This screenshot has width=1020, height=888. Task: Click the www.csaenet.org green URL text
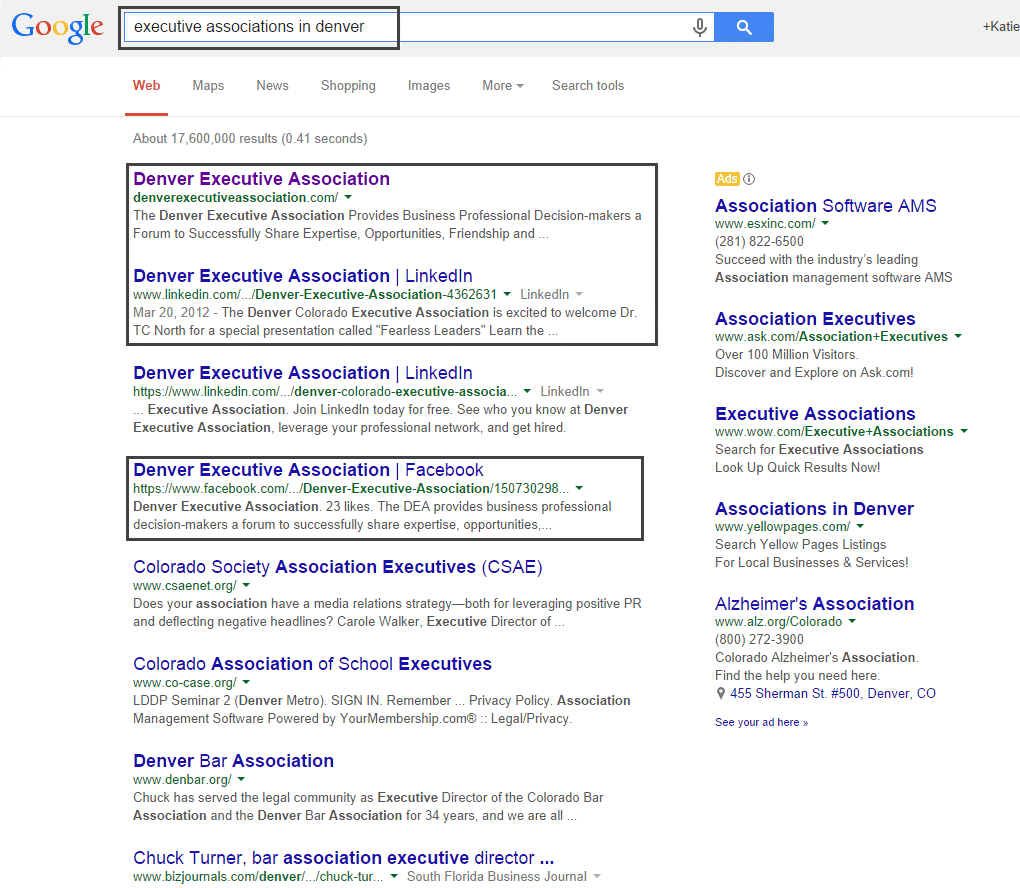[x=185, y=585]
